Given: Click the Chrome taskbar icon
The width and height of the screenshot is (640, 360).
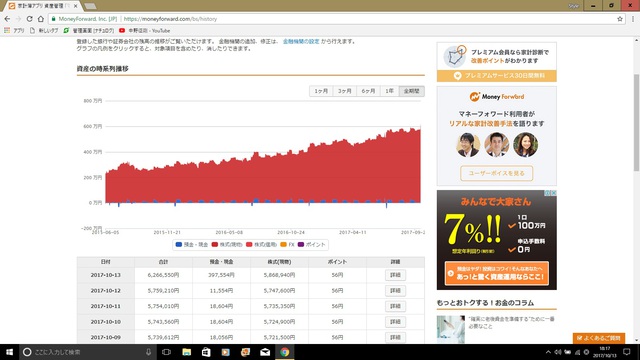Looking at the screenshot, I should [x=284, y=352].
